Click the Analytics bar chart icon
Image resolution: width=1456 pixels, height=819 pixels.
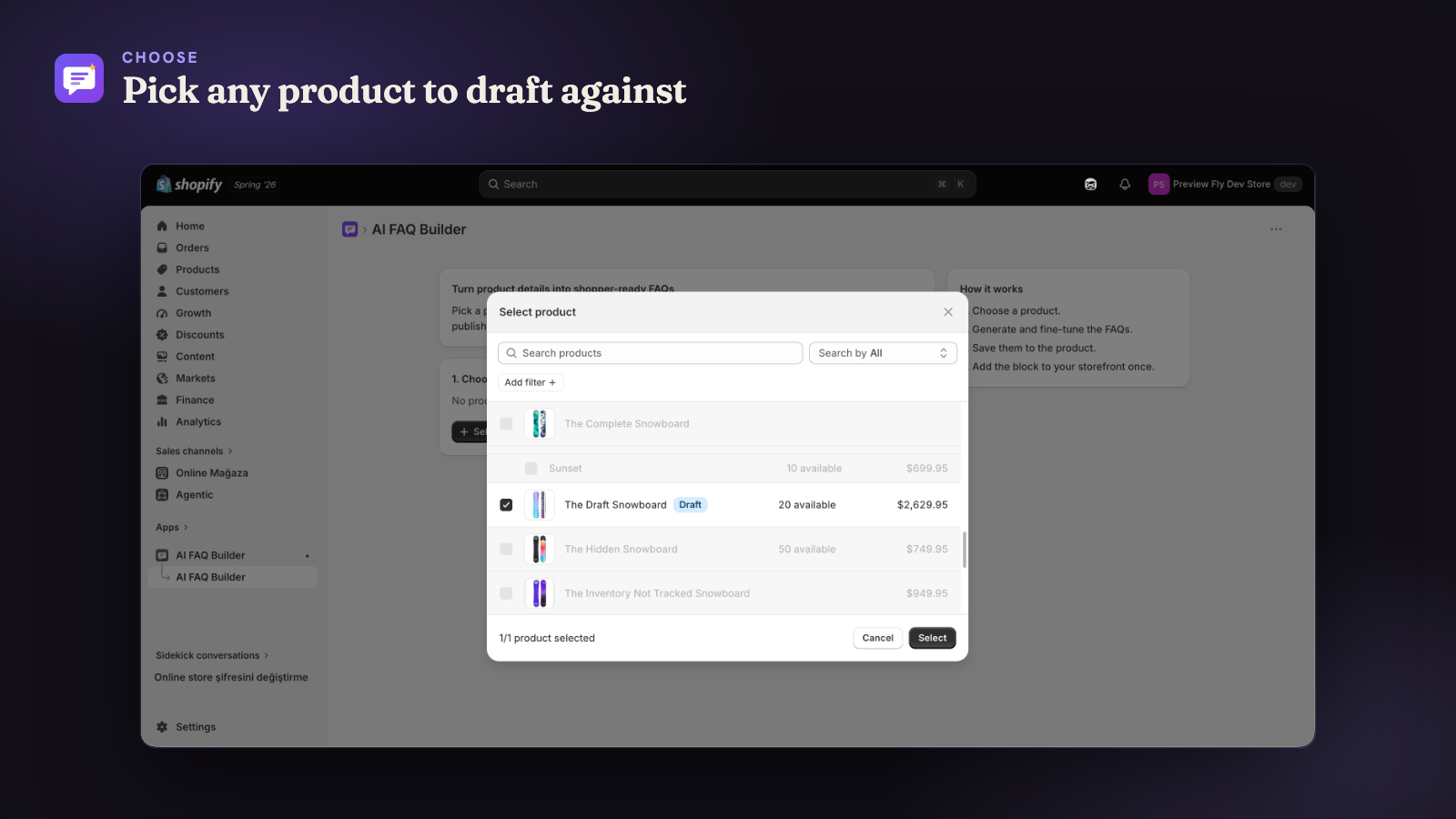click(x=162, y=422)
